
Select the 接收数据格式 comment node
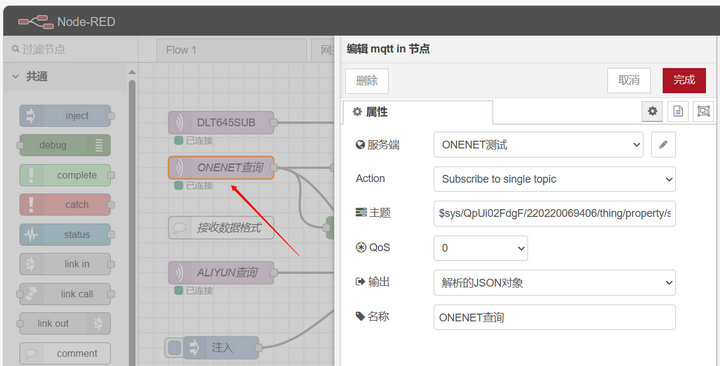(221, 227)
